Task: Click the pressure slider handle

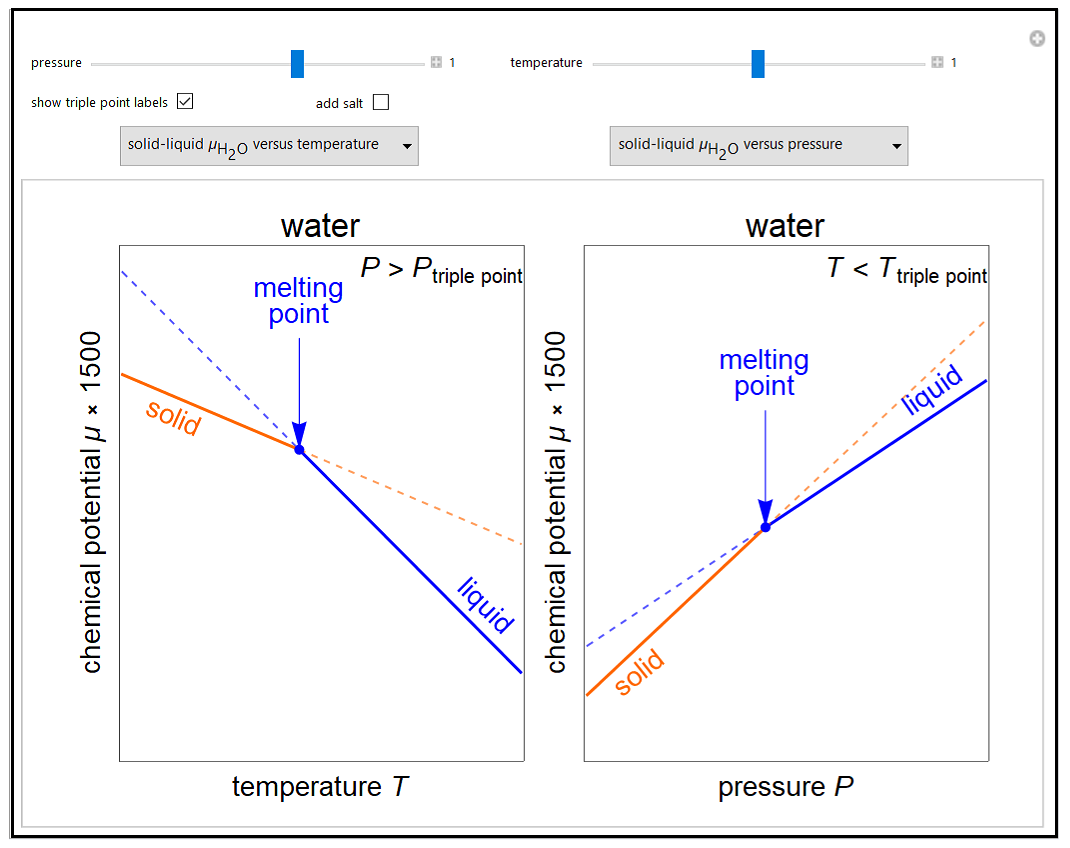Action: (297, 63)
